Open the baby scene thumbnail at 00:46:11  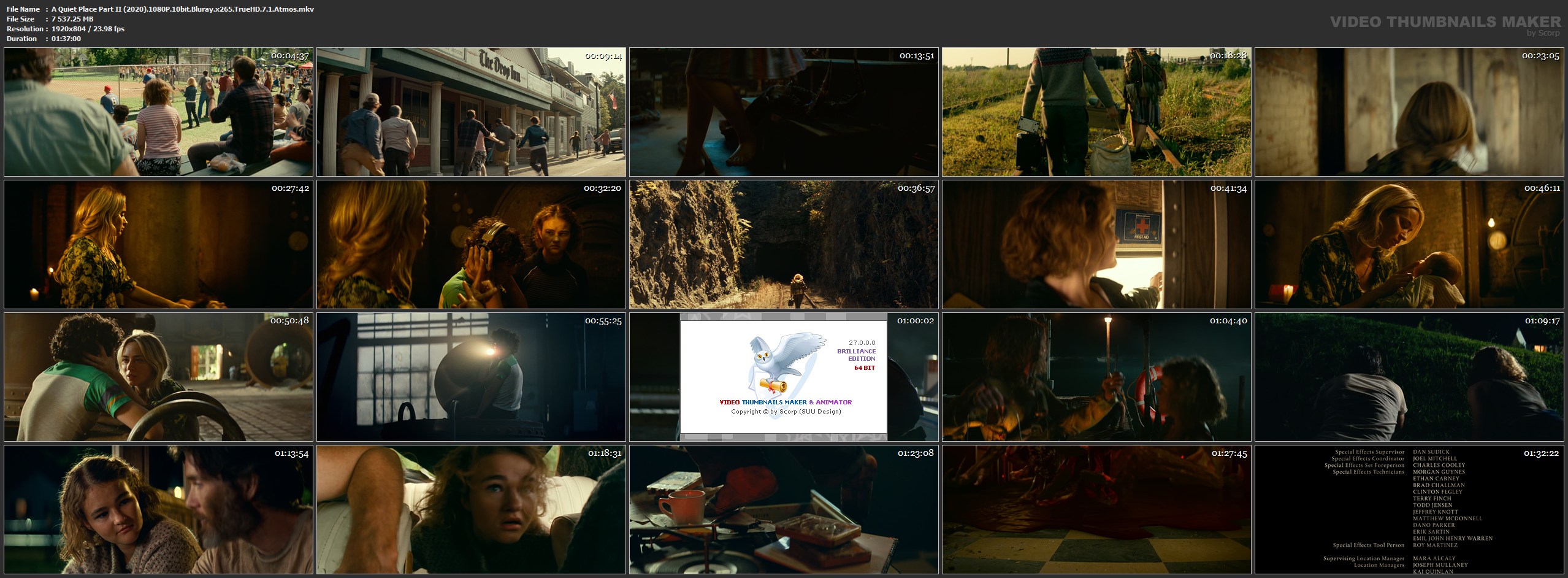tap(1409, 245)
